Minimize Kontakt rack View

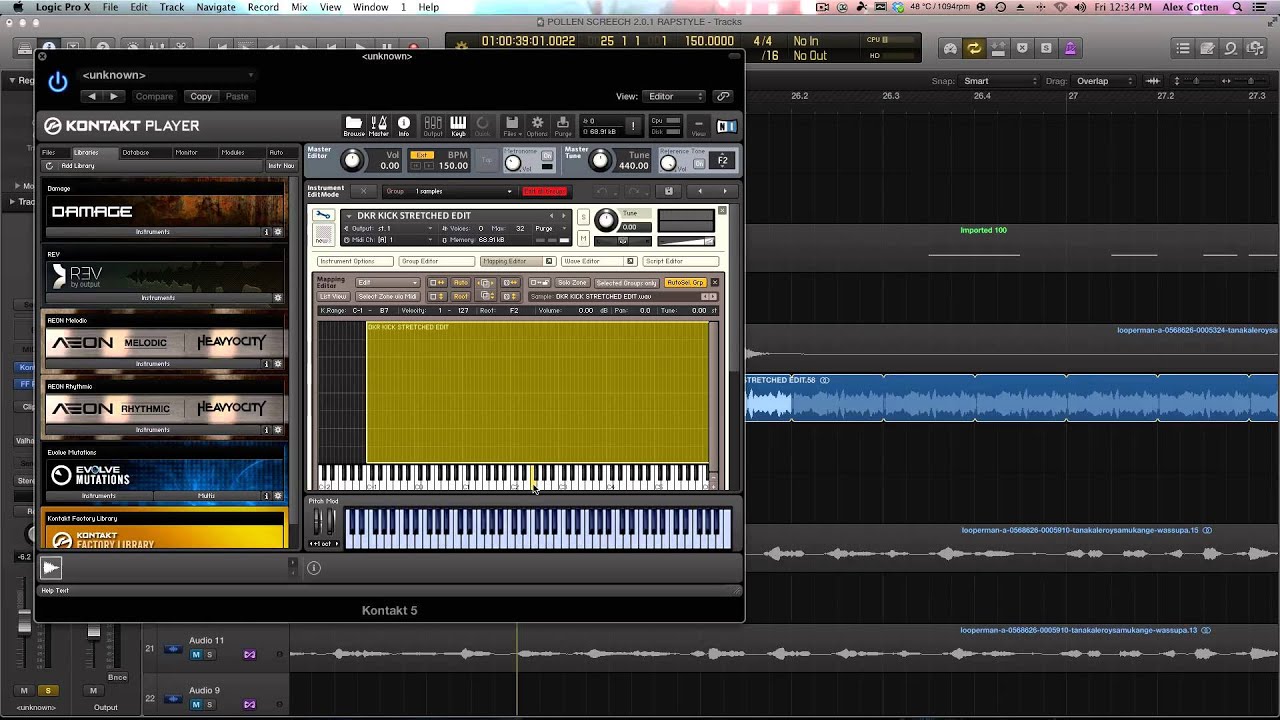[x=698, y=125]
